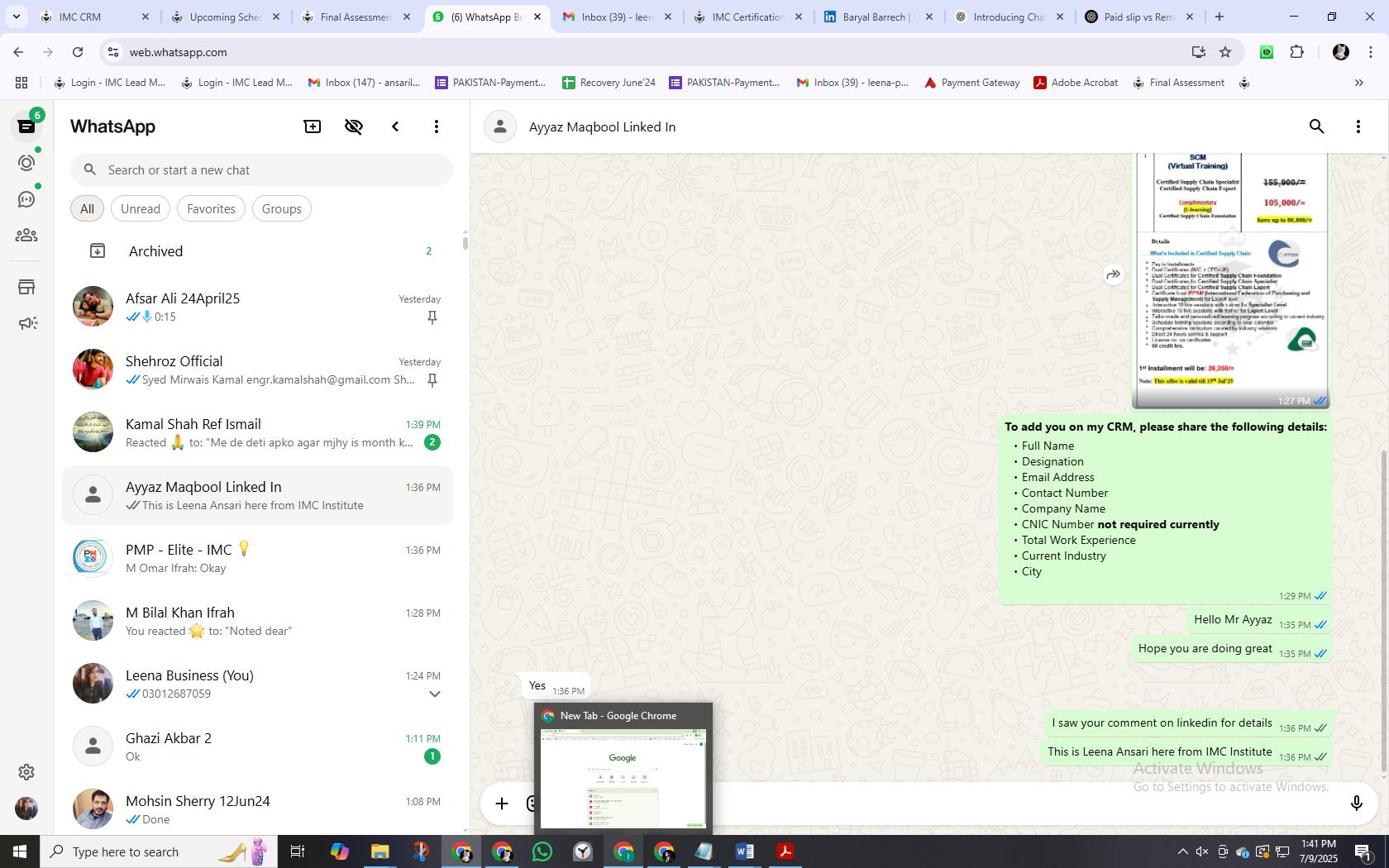Select the Groups filter tab
This screenshot has height=868, width=1389.
click(282, 209)
